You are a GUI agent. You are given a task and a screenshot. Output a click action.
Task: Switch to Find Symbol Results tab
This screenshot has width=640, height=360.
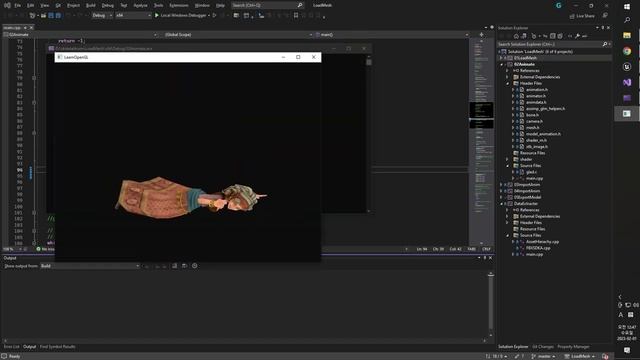(58, 347)
